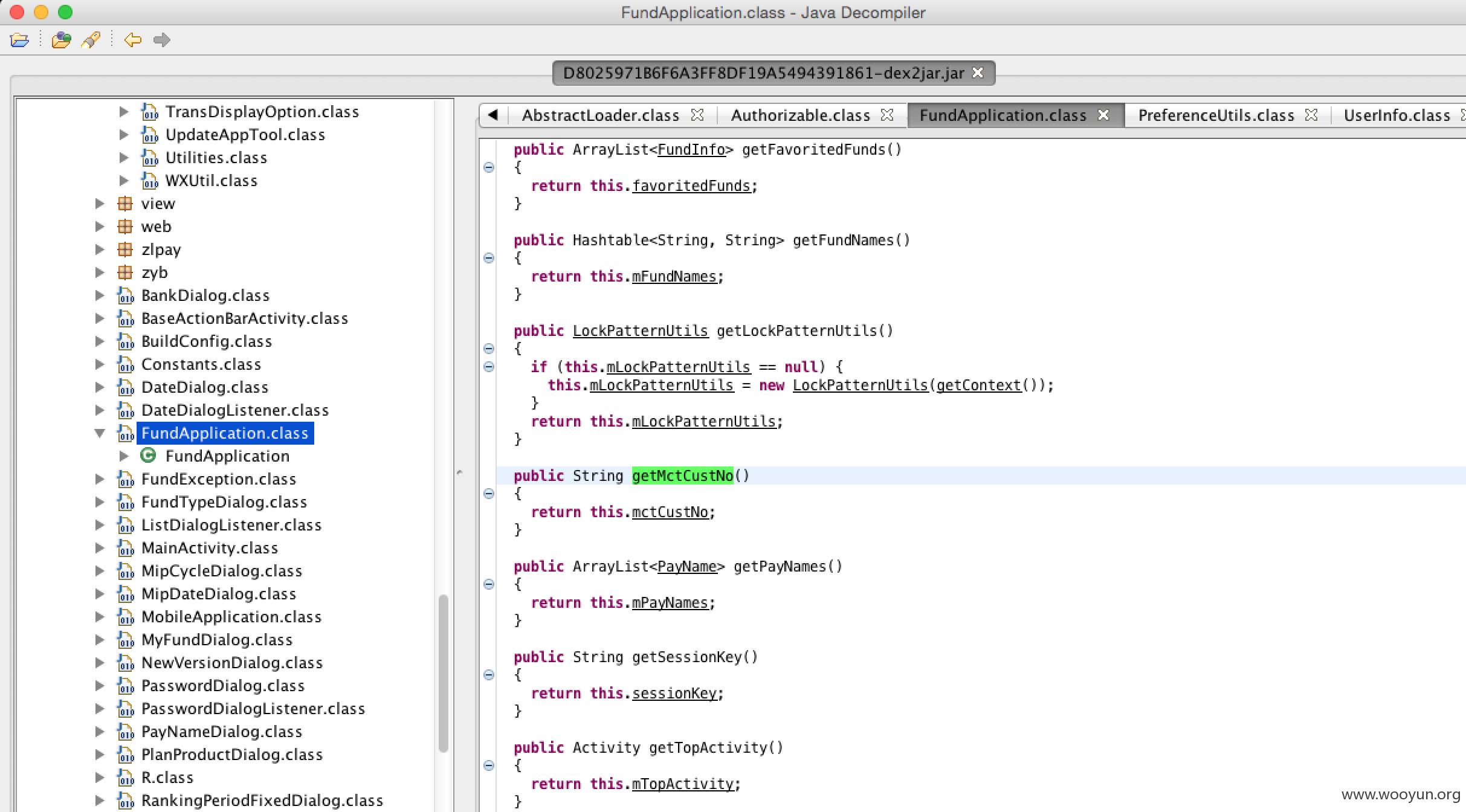Go back with the yellow arrow
1466x812 pixels.
[x=132, y=40]
